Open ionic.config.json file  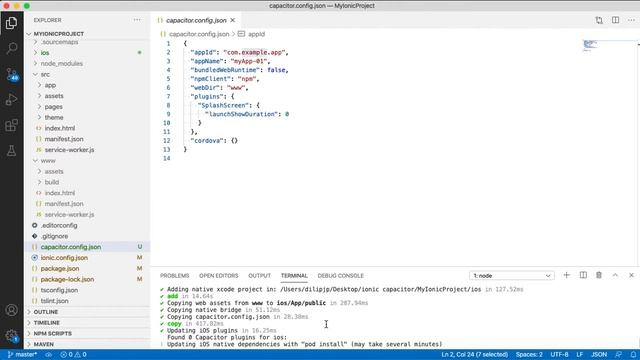click(64, 258)
